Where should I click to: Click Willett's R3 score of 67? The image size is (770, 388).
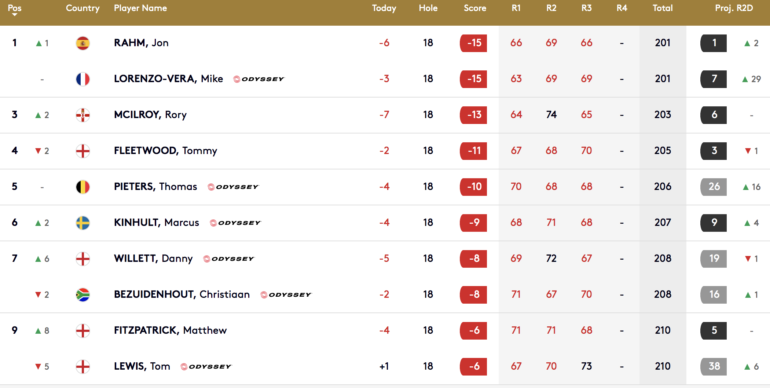(586, 258)
